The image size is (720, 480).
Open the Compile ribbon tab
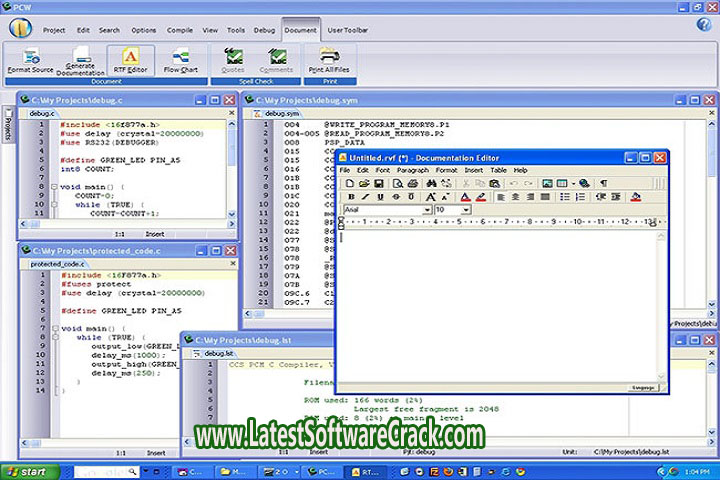[x=178, y=30]
